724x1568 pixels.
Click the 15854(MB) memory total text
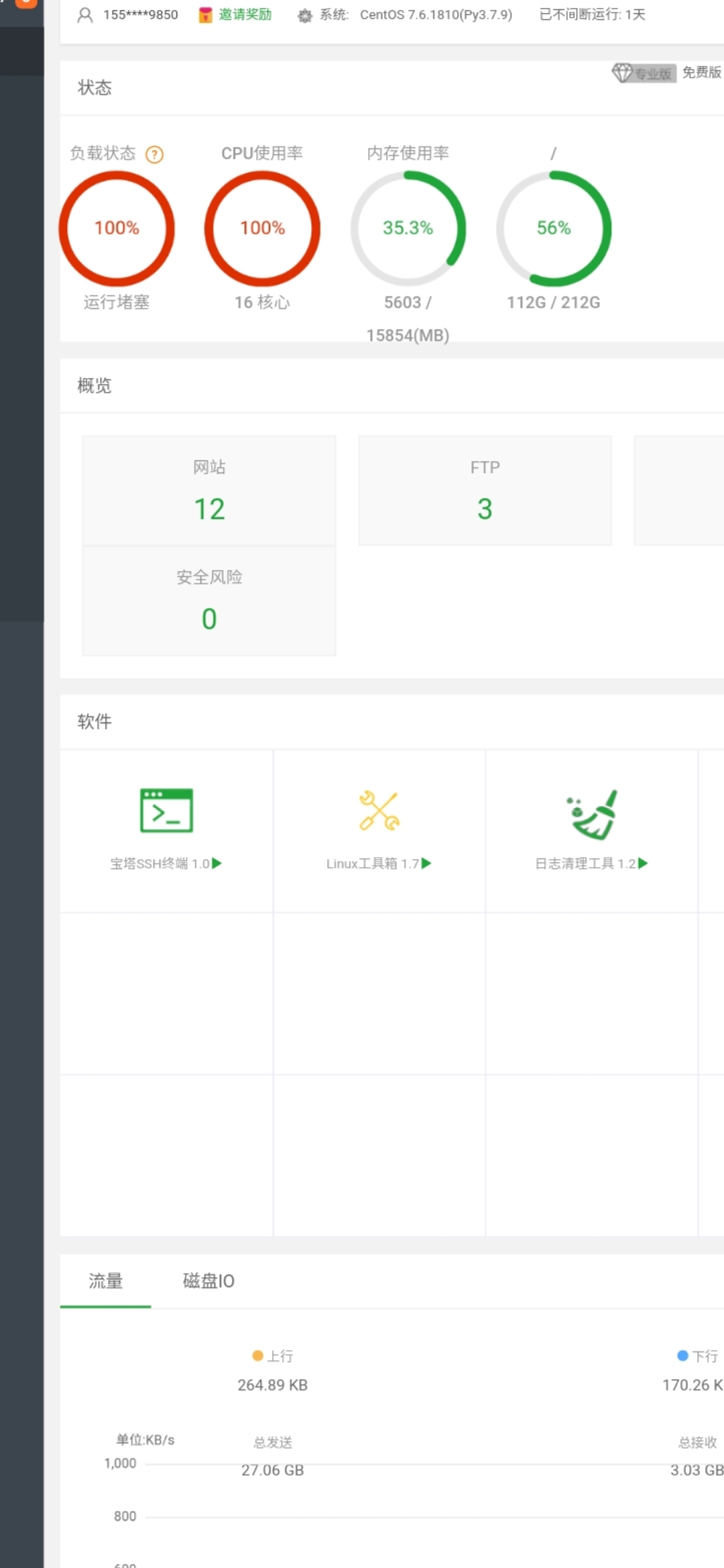408,336
